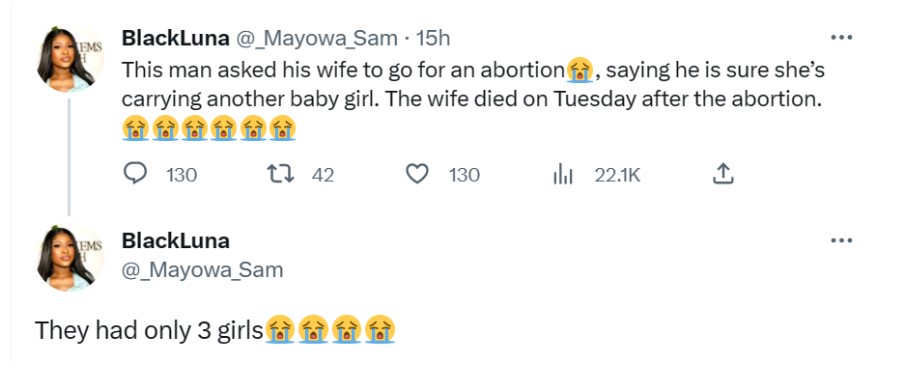
Task: Open the view analytics bar chart icon
Action: (x=563, y=174)
